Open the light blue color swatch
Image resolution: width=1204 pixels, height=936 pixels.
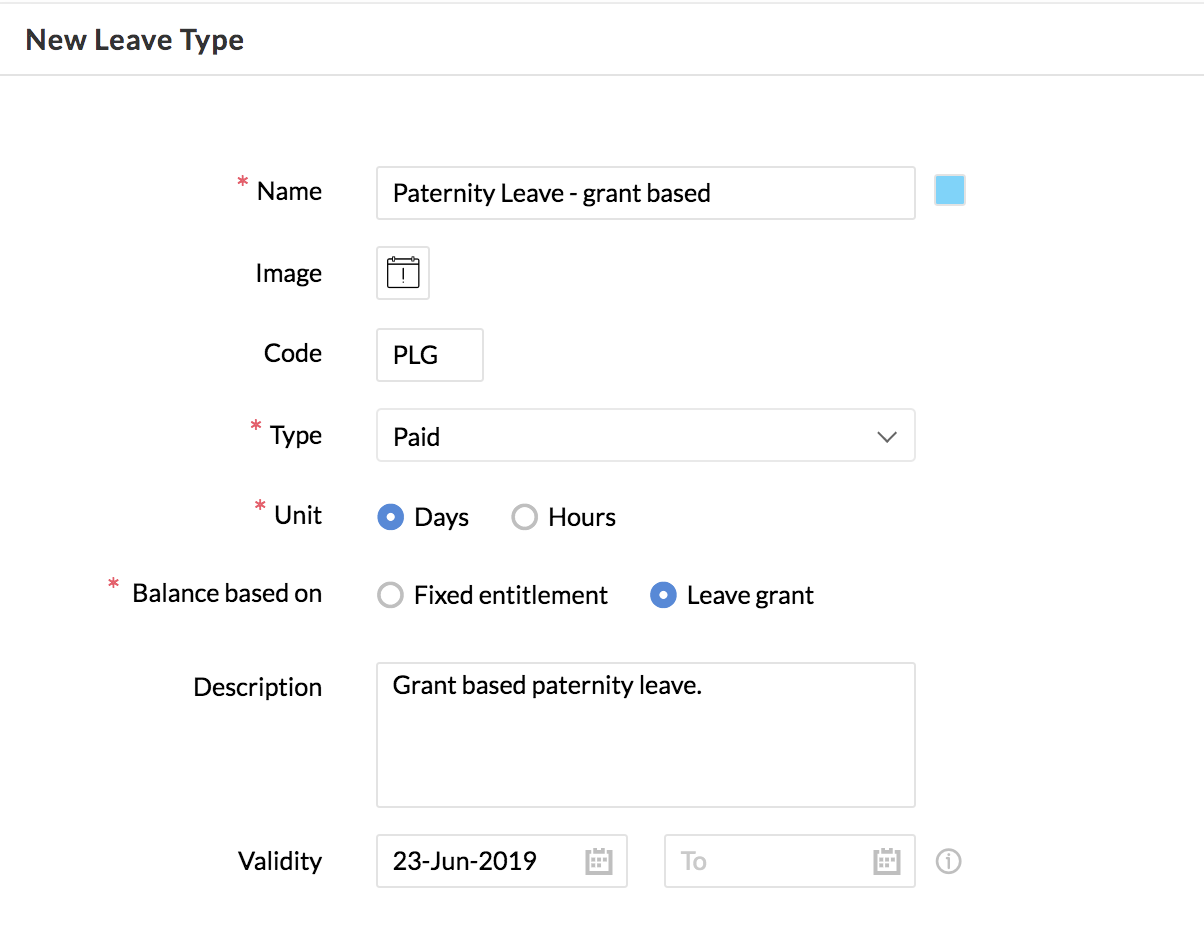point(949,191)
